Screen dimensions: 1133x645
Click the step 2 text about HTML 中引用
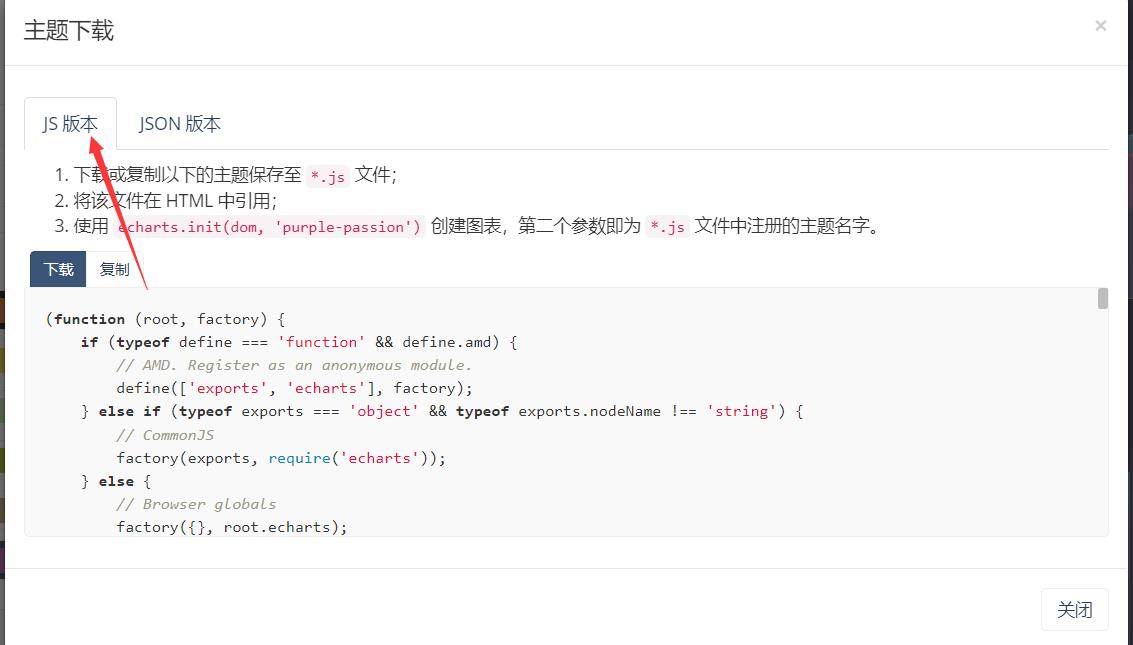point(175,200)
